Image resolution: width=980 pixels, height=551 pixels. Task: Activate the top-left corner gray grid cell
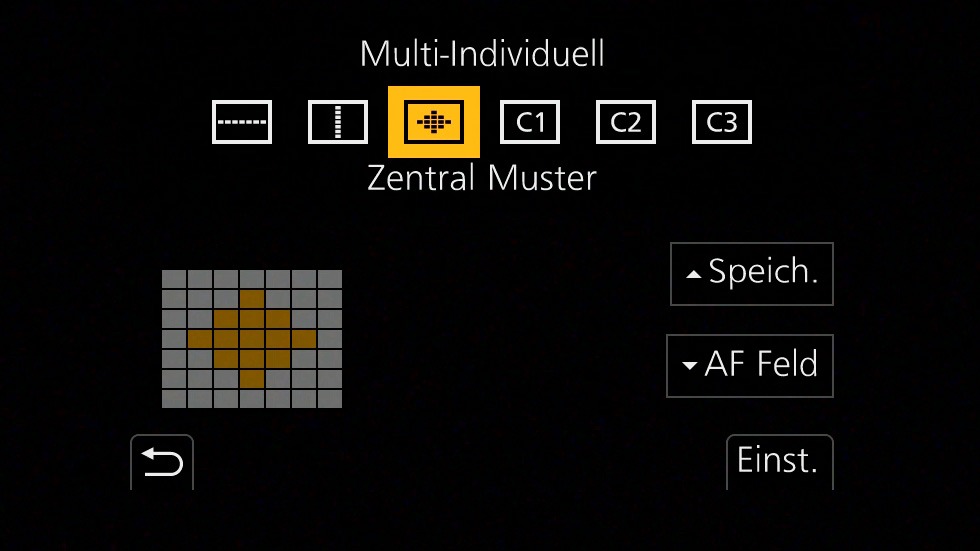[x=174, y=279]
